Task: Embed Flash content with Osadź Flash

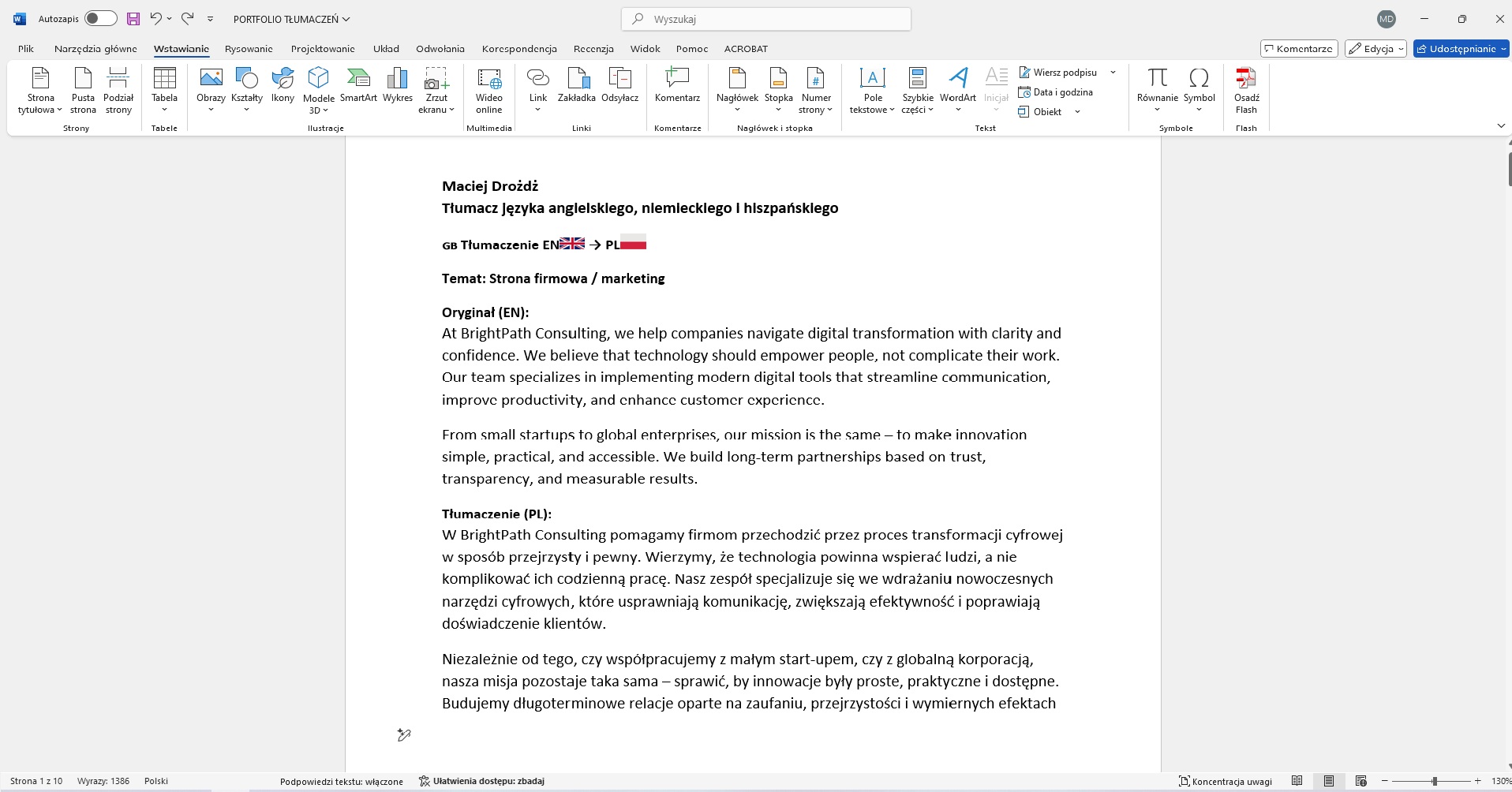Action: pyautogui.click(x=1246, y=91)
